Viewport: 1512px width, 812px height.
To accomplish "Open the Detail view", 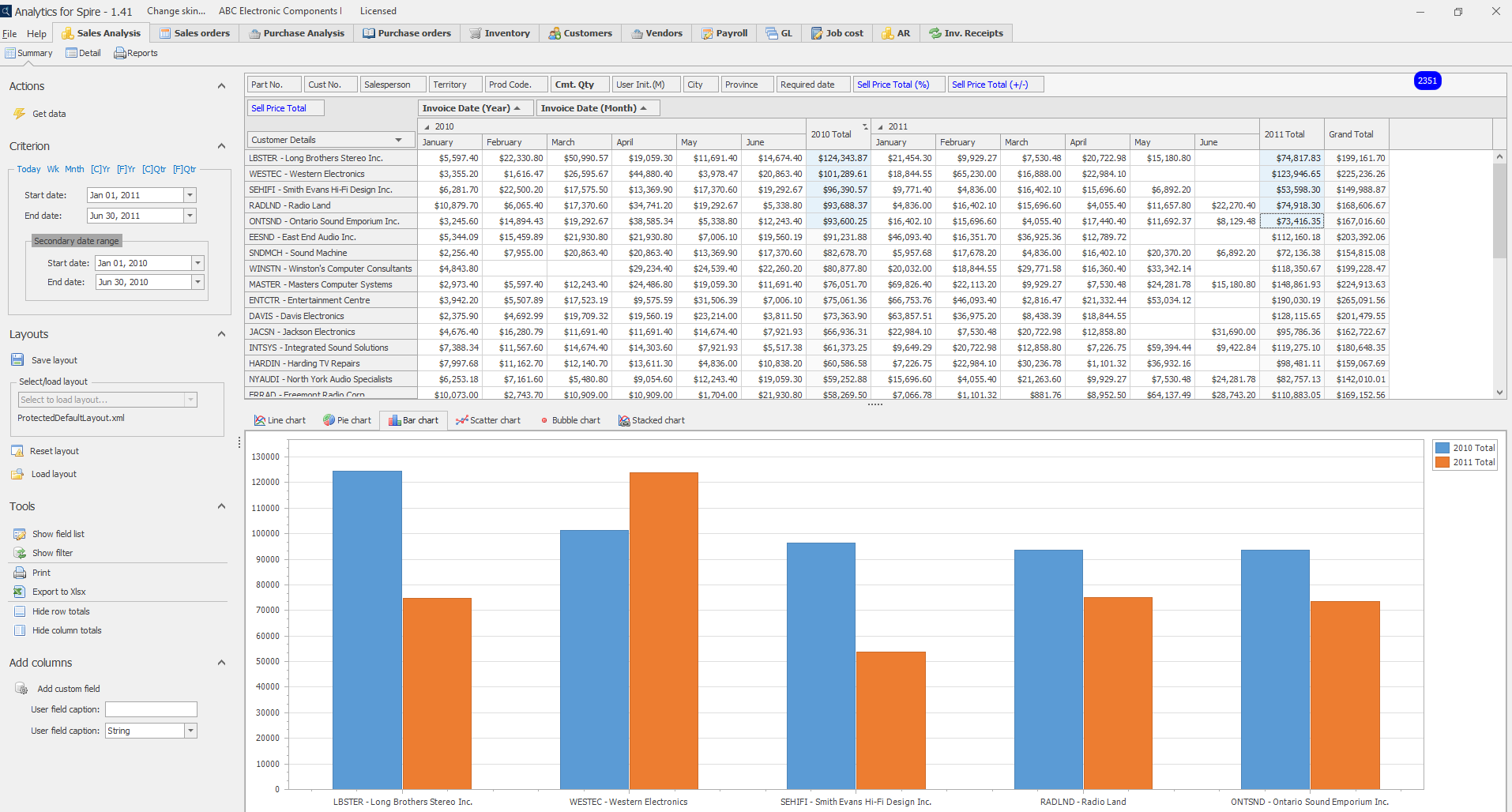I will tap(83, 53).
